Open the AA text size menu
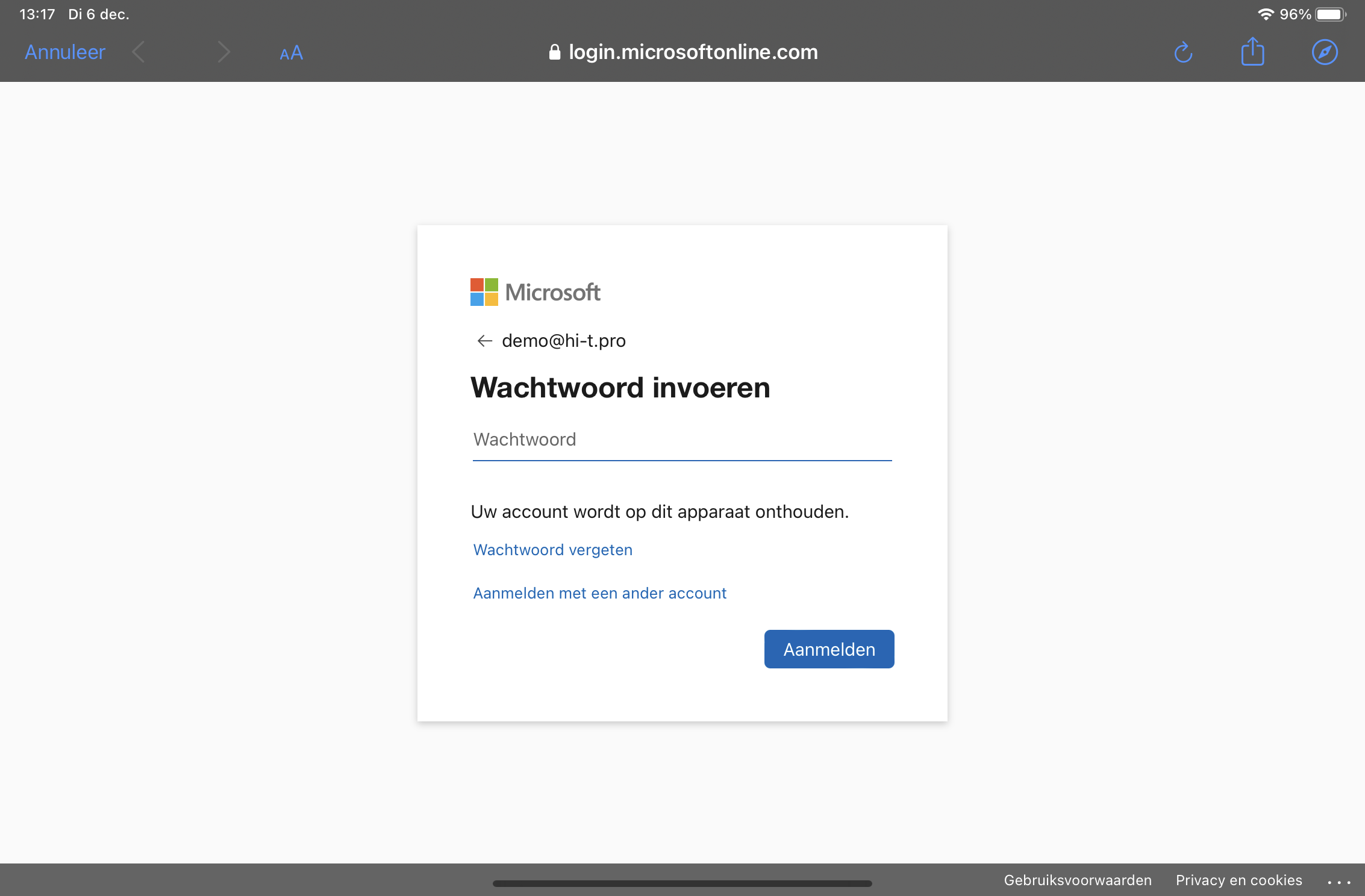This screenshot has height=896, width=1365. tap(291, 53)
